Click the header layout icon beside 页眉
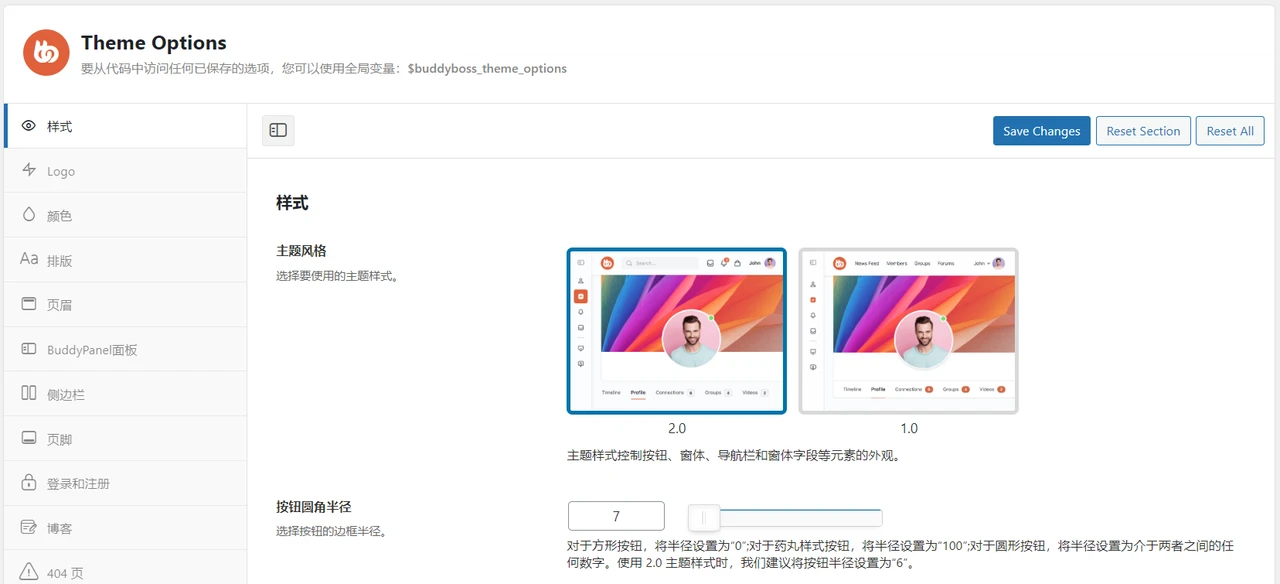 29,304
